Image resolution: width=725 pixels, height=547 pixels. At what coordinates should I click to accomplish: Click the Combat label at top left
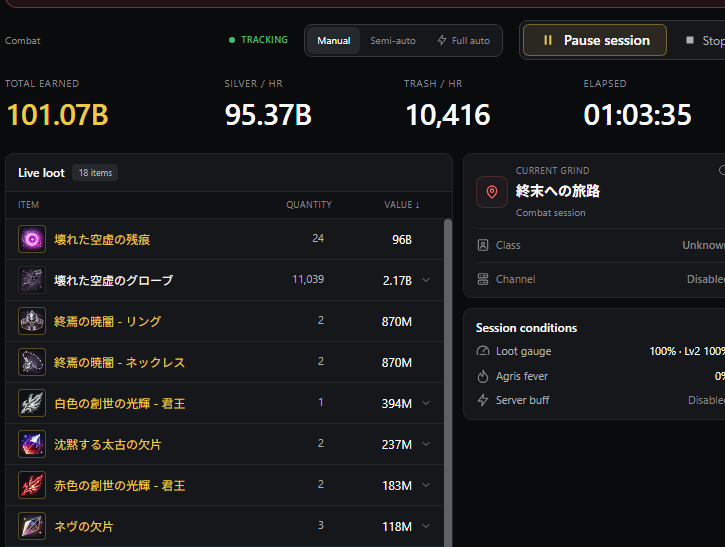click(22, 41)
